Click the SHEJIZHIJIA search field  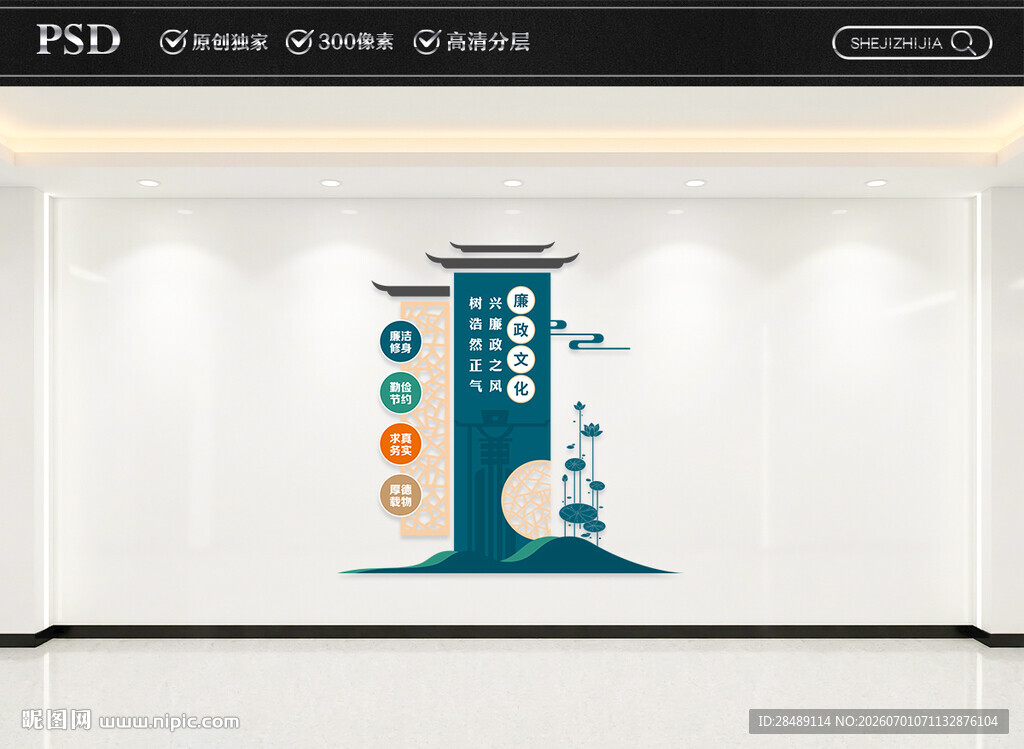912,43
